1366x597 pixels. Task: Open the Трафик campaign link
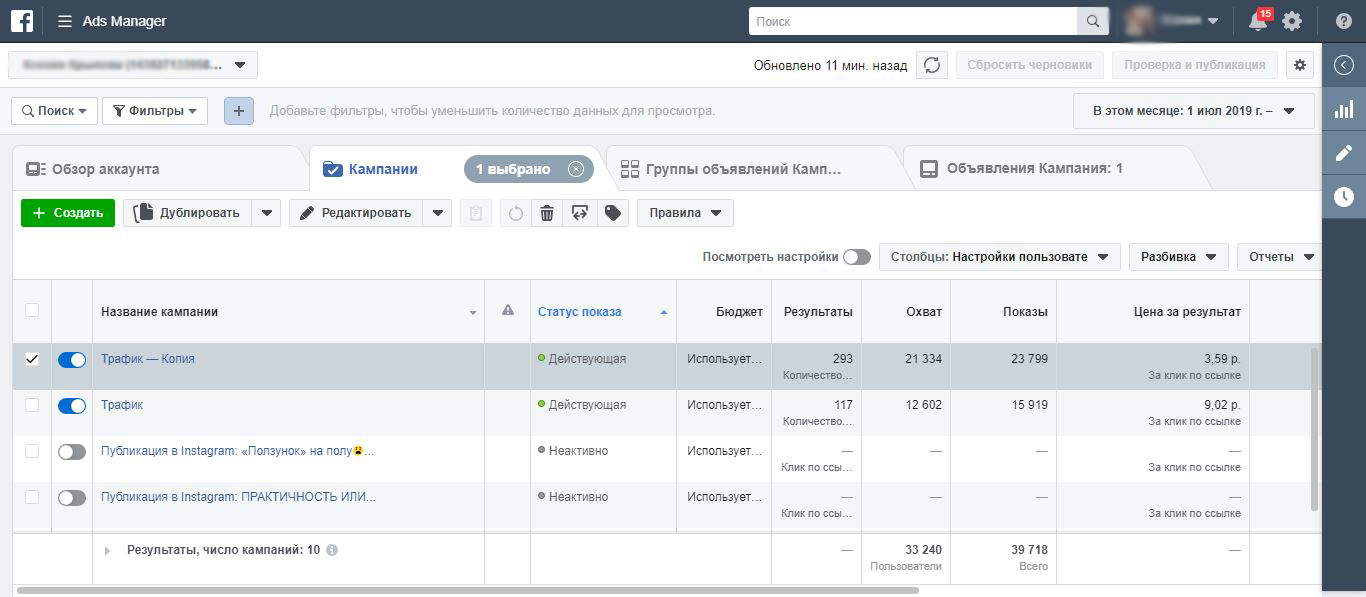122,405
